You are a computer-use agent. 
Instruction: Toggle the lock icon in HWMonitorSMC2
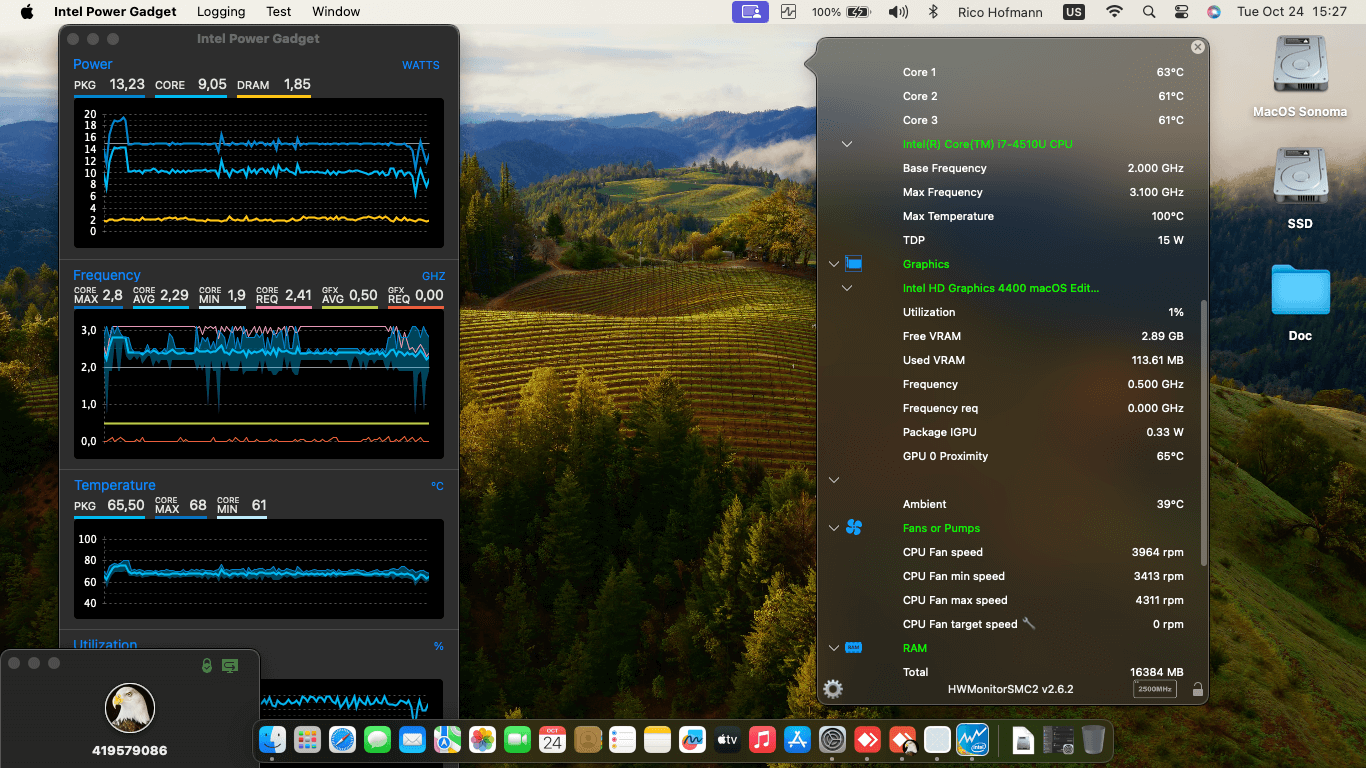[1197, 689]
